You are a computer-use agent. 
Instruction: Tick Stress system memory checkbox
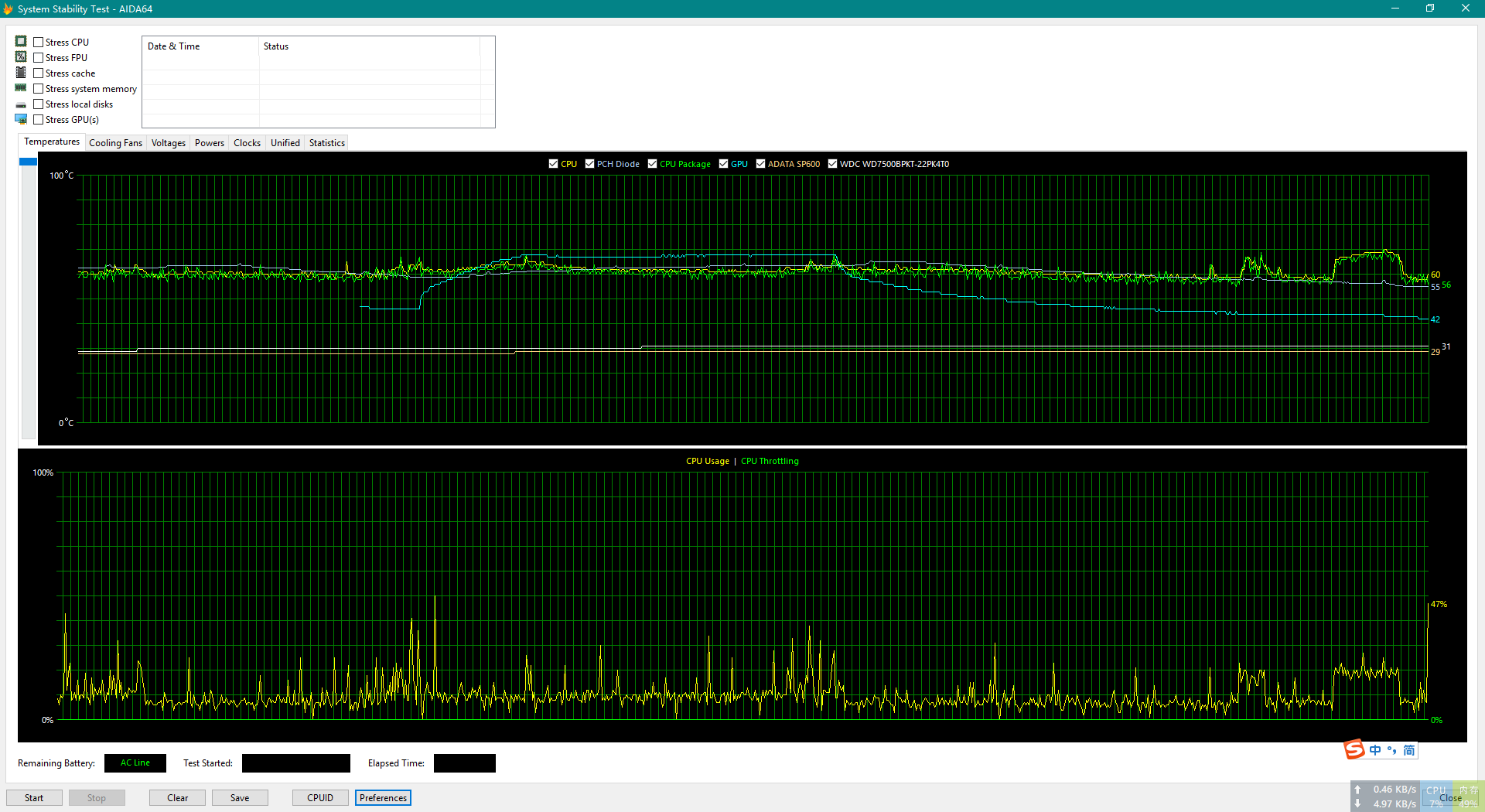coord(39,89)
